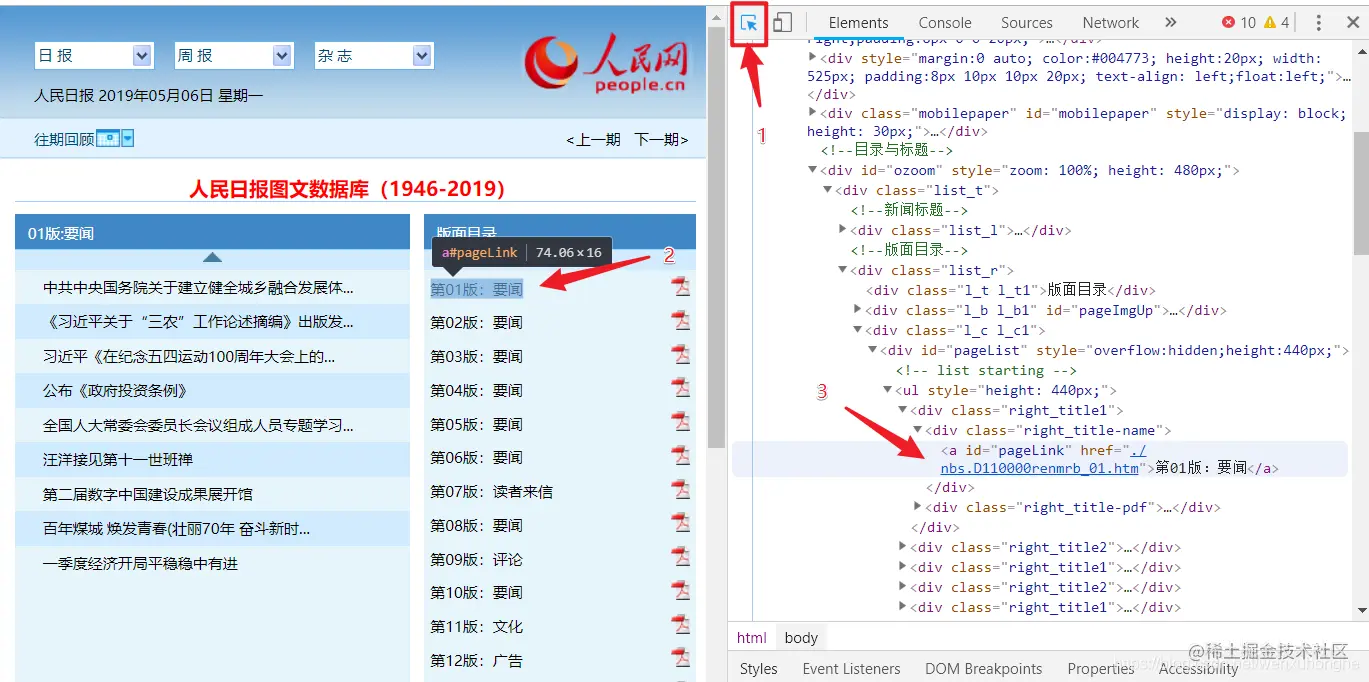Open PDF icon for 第08版：要闻

pos(681,524)
